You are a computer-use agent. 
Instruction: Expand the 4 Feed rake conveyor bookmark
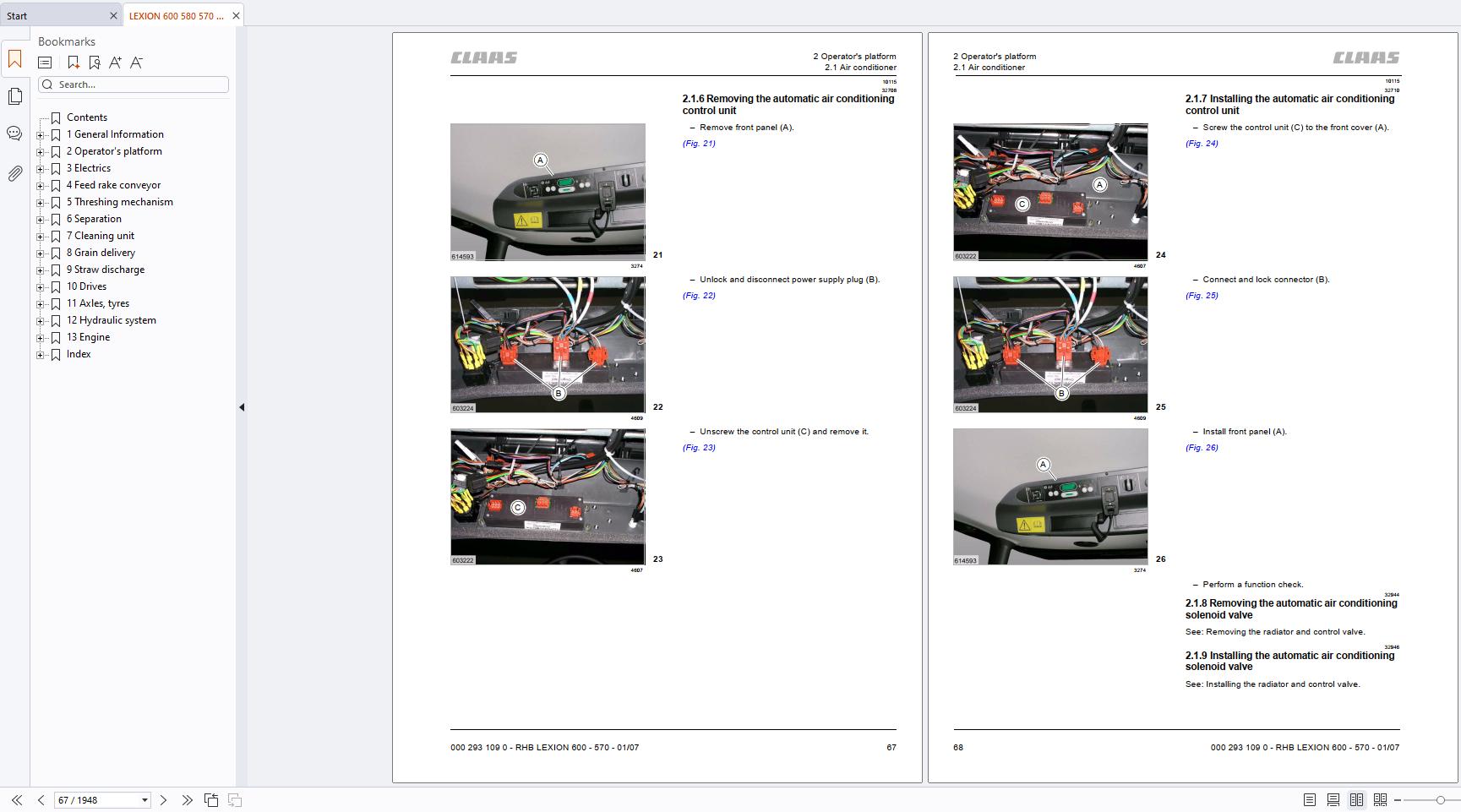(x=40, y=185)
